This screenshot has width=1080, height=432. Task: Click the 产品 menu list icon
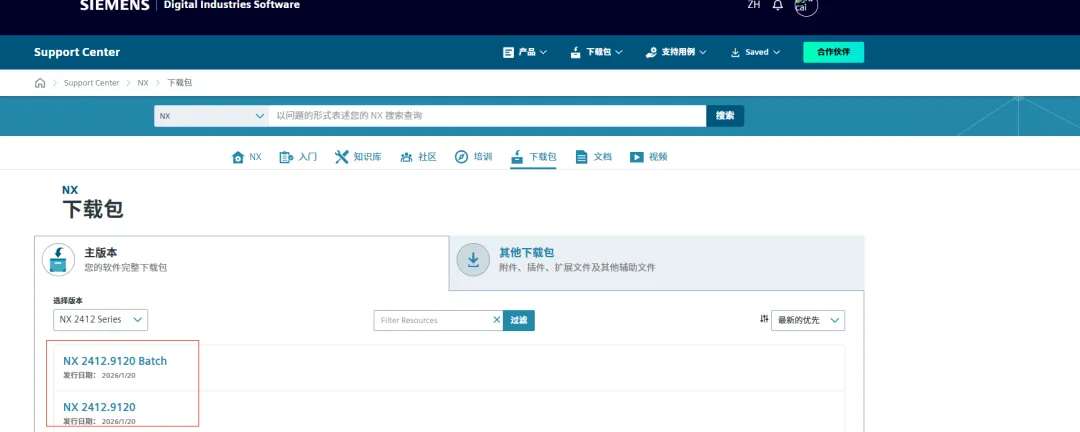pyautogui.click(x=508, y=52)
